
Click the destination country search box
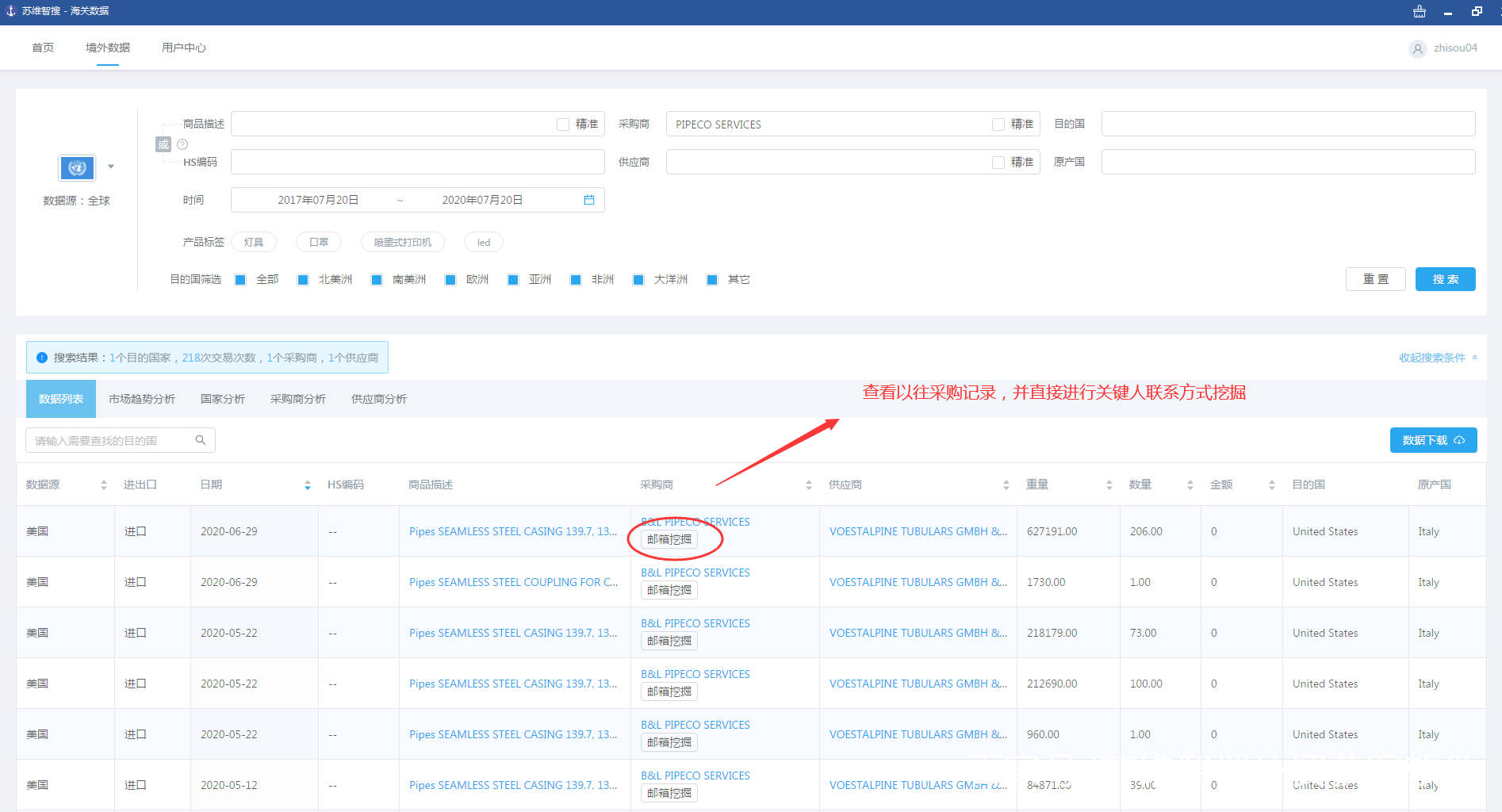(x=121, y=440)
